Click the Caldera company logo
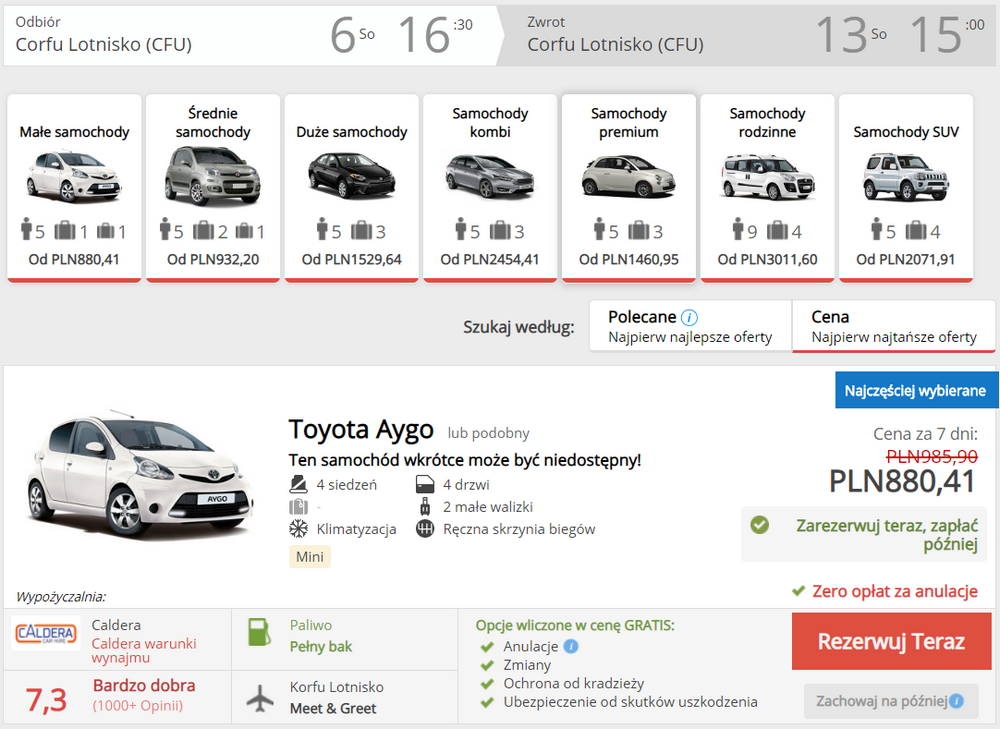This screenshot has height=729, width=1000. point(46,633)
